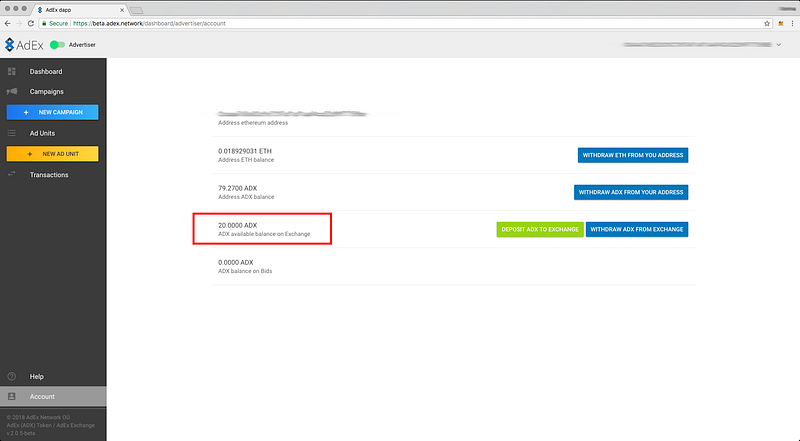This screenshot has height=441, width=800.
Task: Click the AdEx logo in the header
Action: click(24, 45)
